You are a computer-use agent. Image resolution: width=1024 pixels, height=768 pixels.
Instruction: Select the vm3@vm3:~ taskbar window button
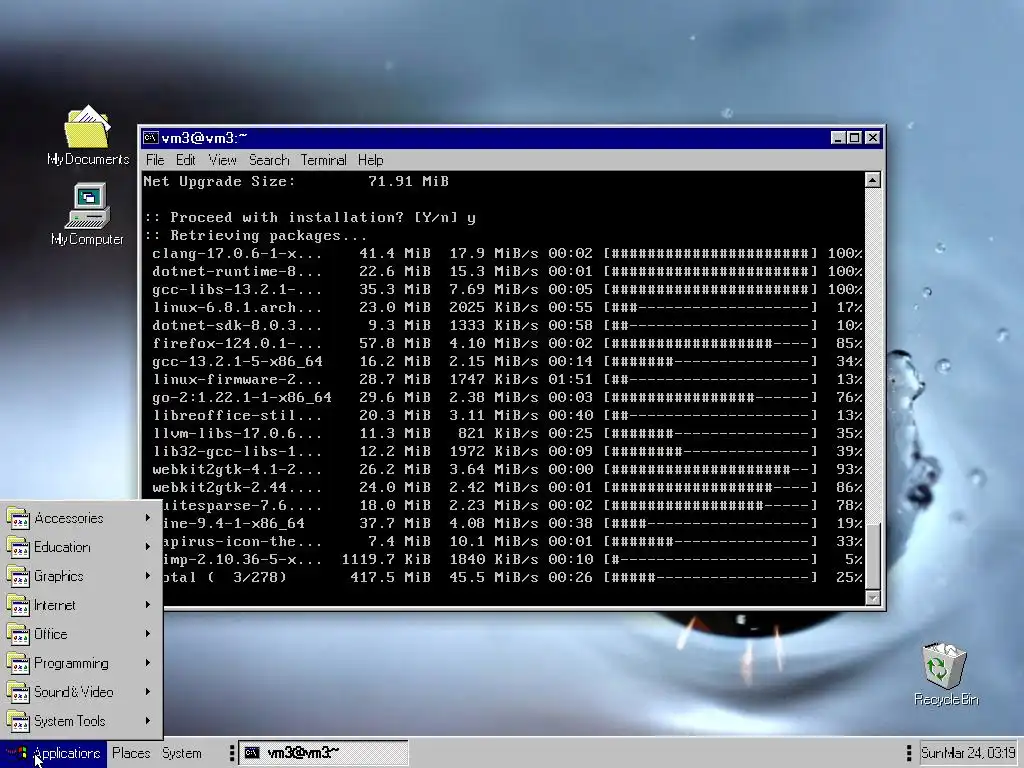click(x=323, y=753)
